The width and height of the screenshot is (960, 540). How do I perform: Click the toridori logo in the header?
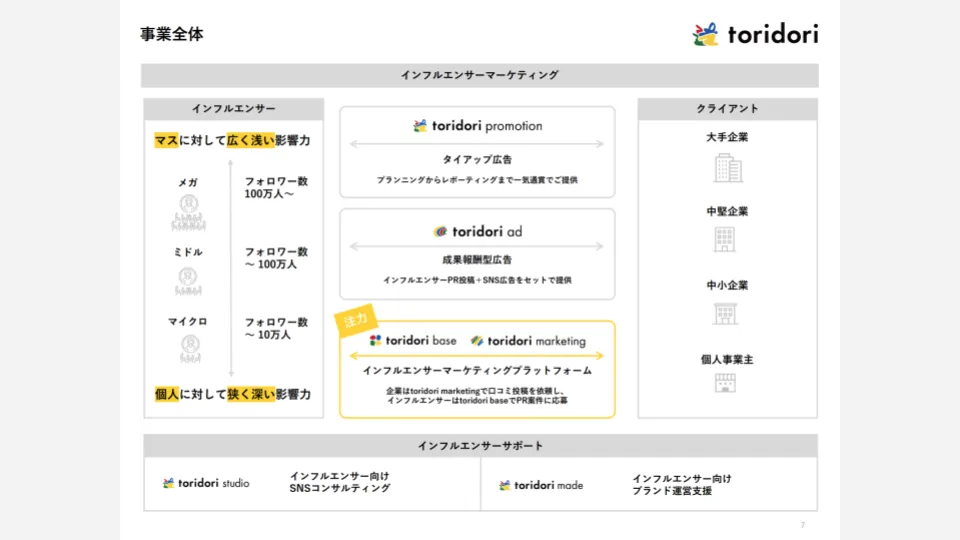click(754, 34)
